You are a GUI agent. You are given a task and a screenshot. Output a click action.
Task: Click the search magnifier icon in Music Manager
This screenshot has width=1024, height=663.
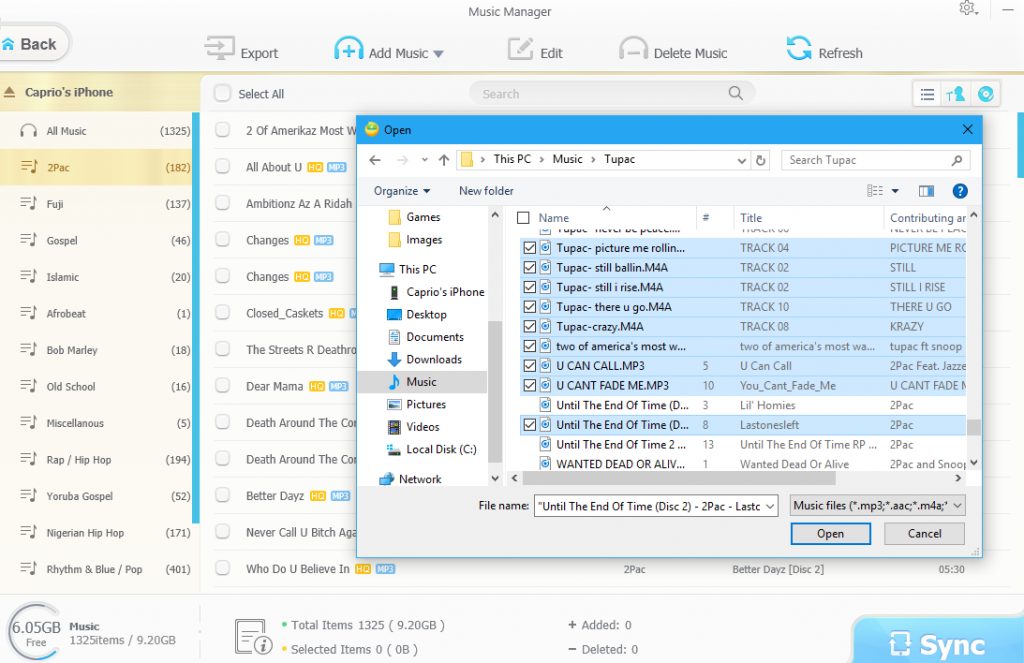[x=735, y=93]
